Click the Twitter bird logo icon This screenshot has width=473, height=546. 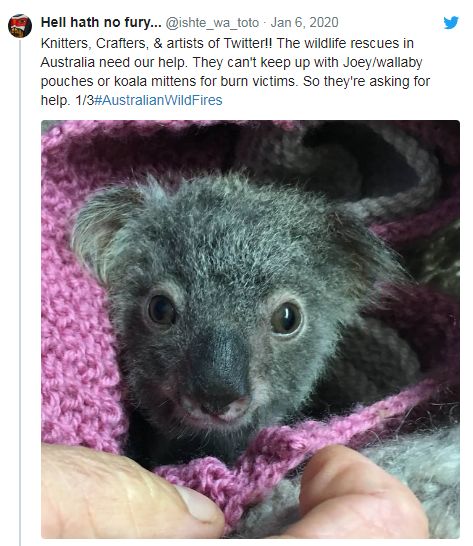(451, 23)
